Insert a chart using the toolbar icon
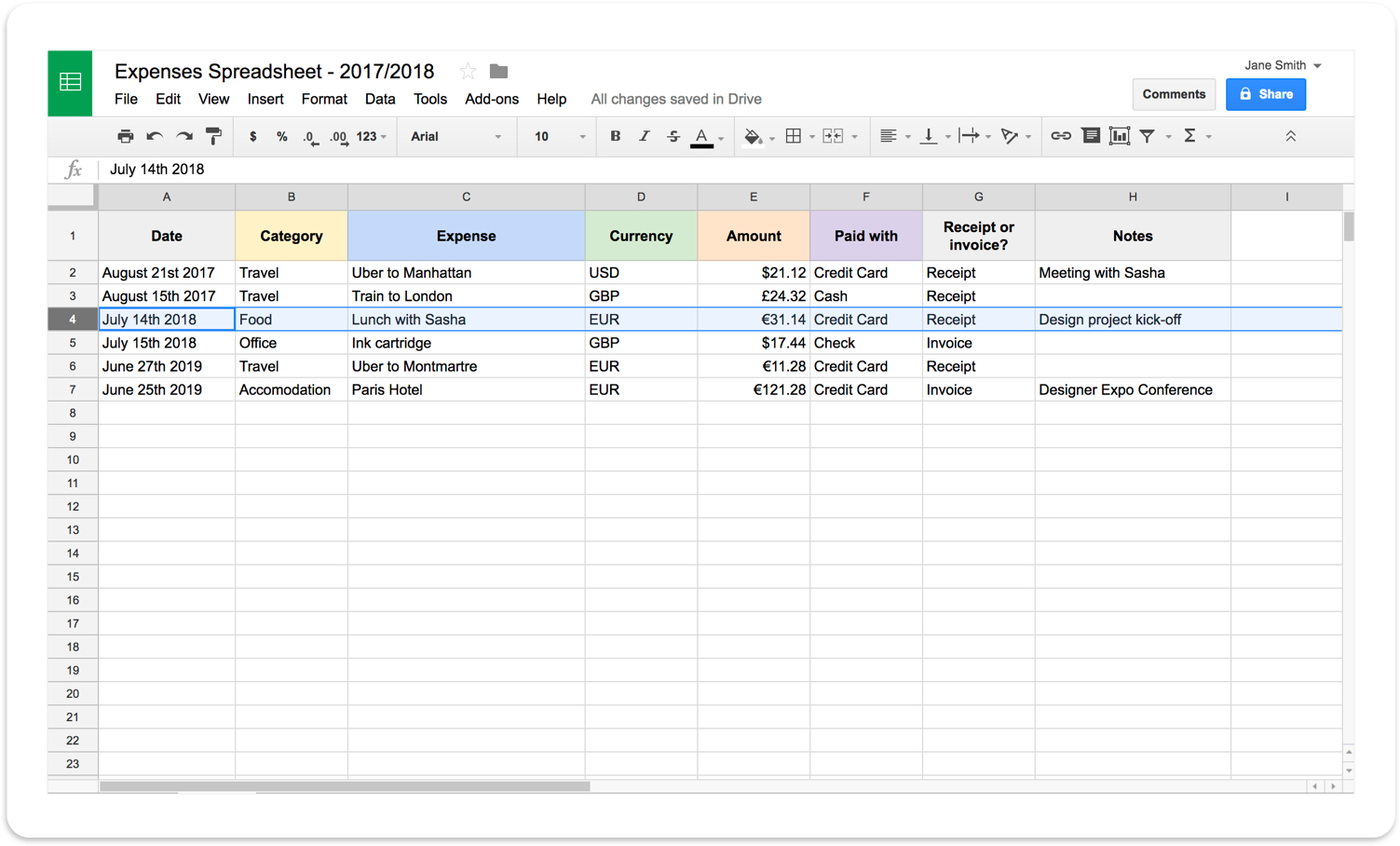 [x=1119, y=136]
